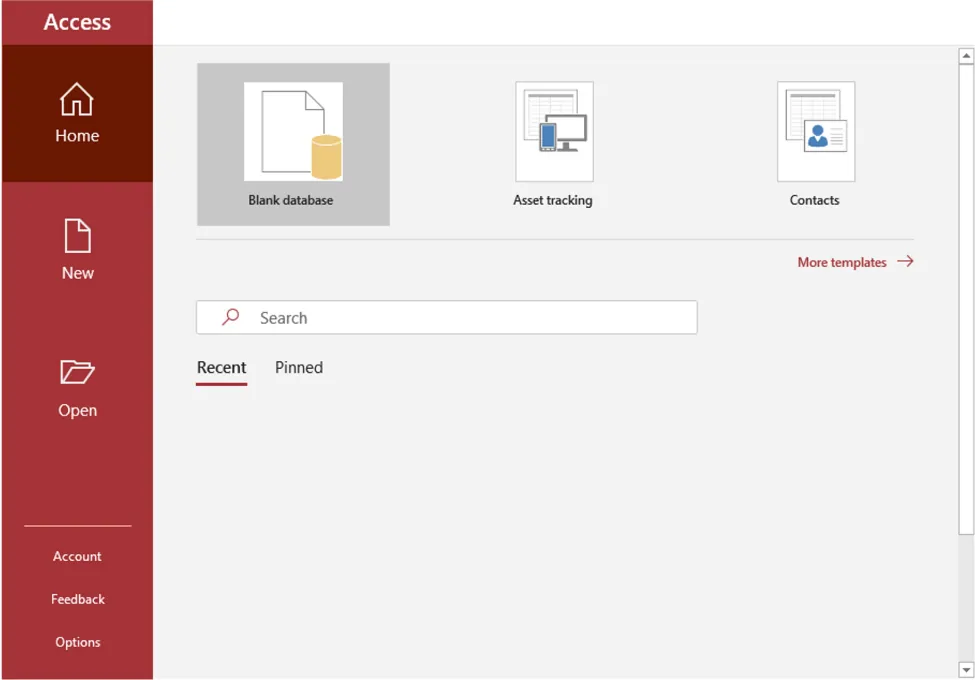Switch to the Recent tab
Image resolution: width=975 pixels, height=680 pixels.
(221, 367)
